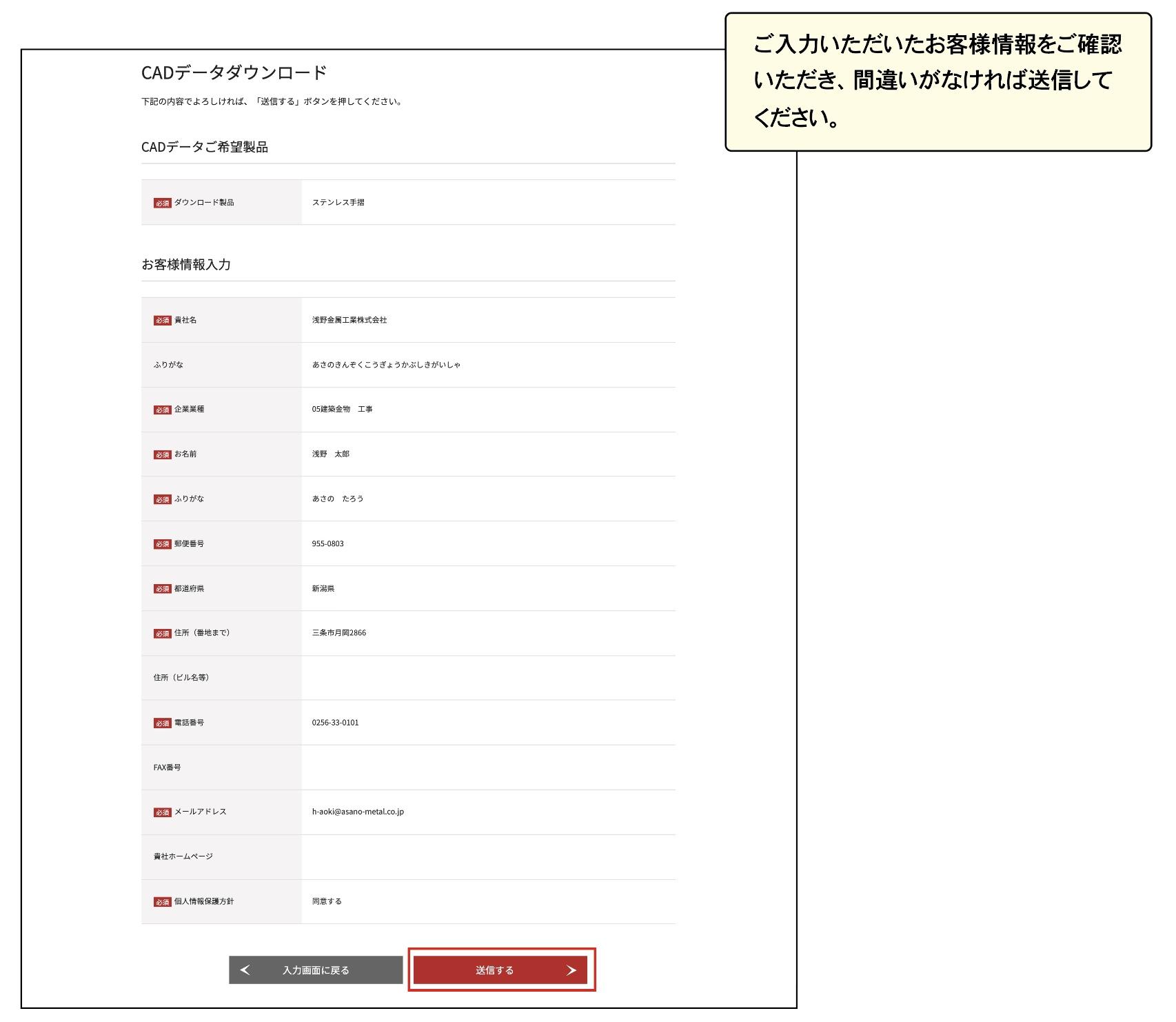Click prefecture value 新潟県
Screen dimensions: 1176x1022
(323, 588)
